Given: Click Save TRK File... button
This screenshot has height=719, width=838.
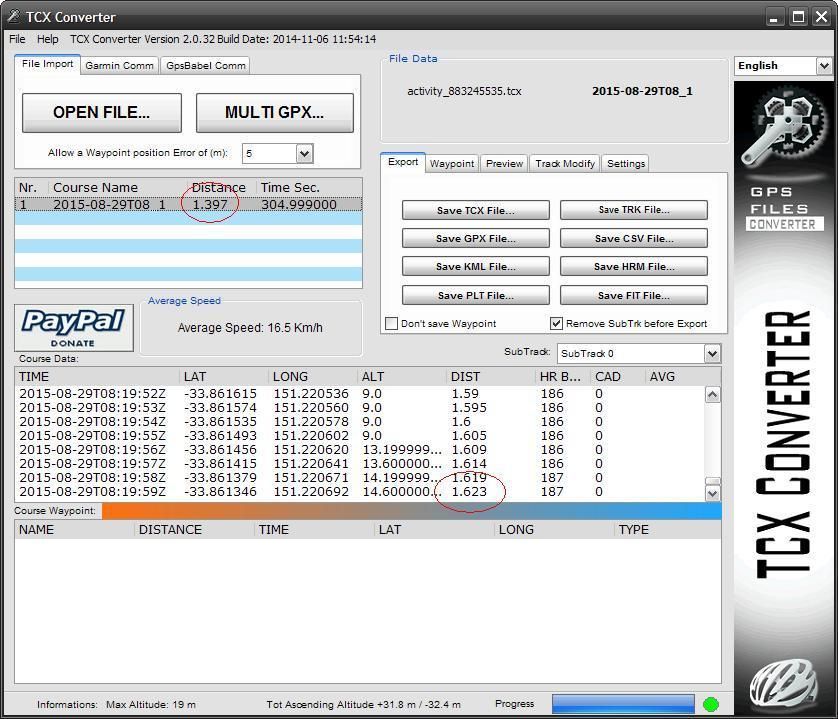Looking at the screenshot, I should point(634,210).
